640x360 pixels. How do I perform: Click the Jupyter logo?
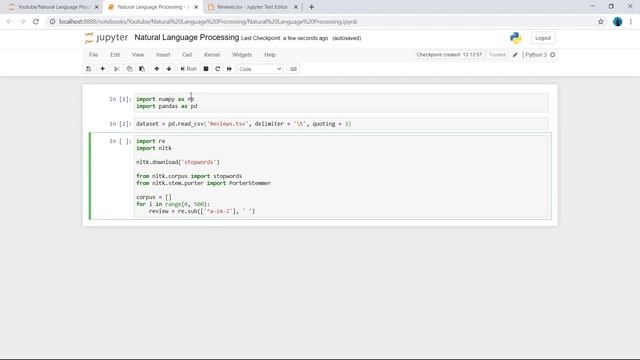[107, 38]
